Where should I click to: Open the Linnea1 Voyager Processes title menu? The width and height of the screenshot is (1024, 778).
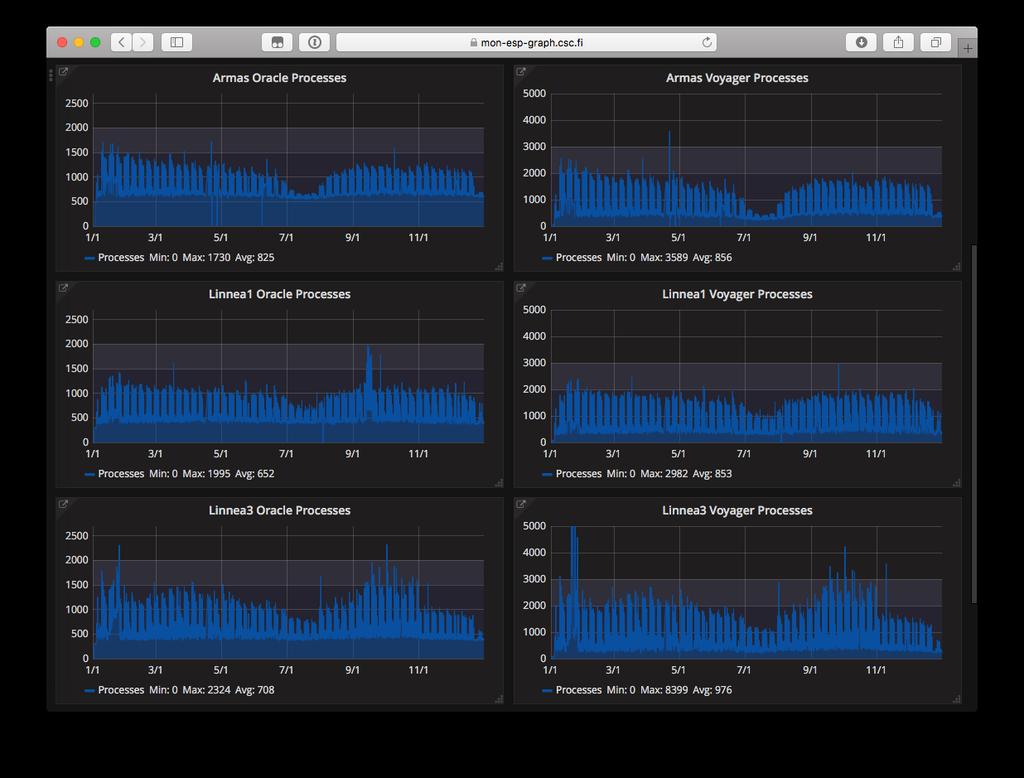[737, 294]
